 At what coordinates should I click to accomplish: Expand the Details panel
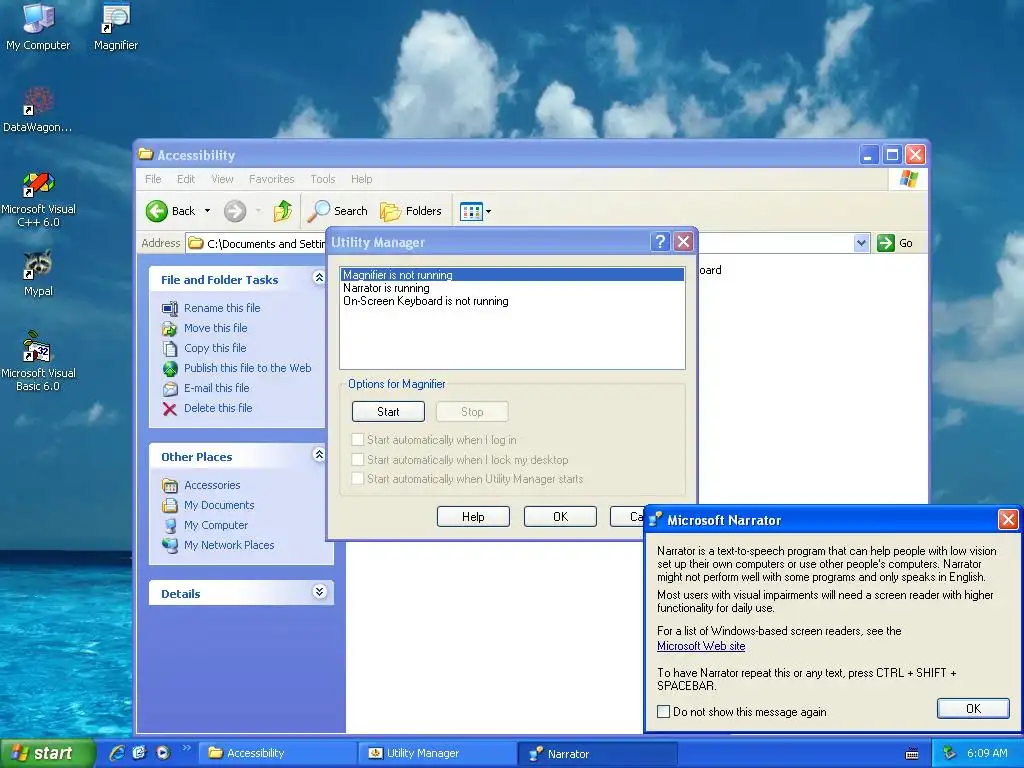tap(319, 592)
